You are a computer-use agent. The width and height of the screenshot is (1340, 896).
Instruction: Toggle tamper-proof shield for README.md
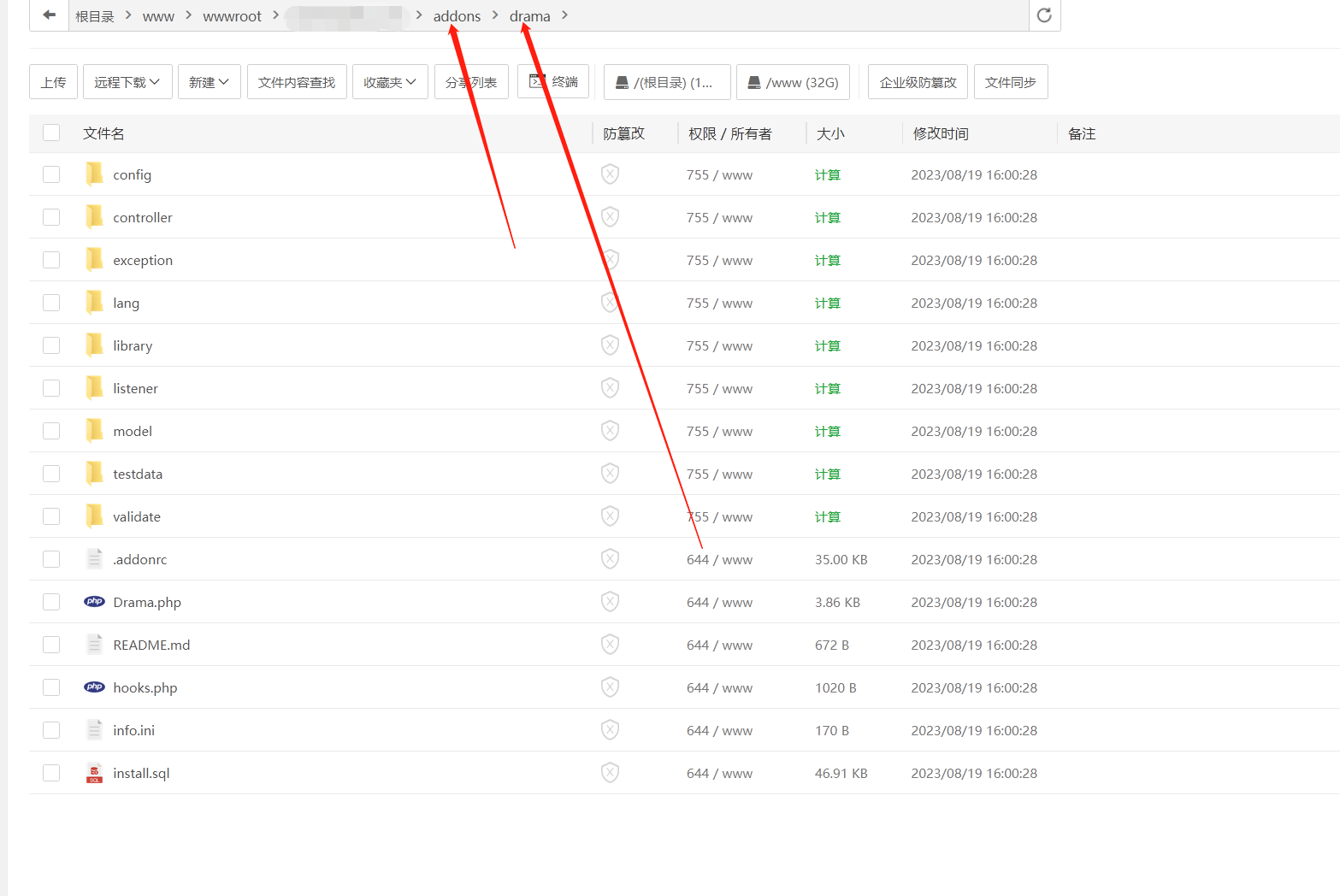pos(610,644)
